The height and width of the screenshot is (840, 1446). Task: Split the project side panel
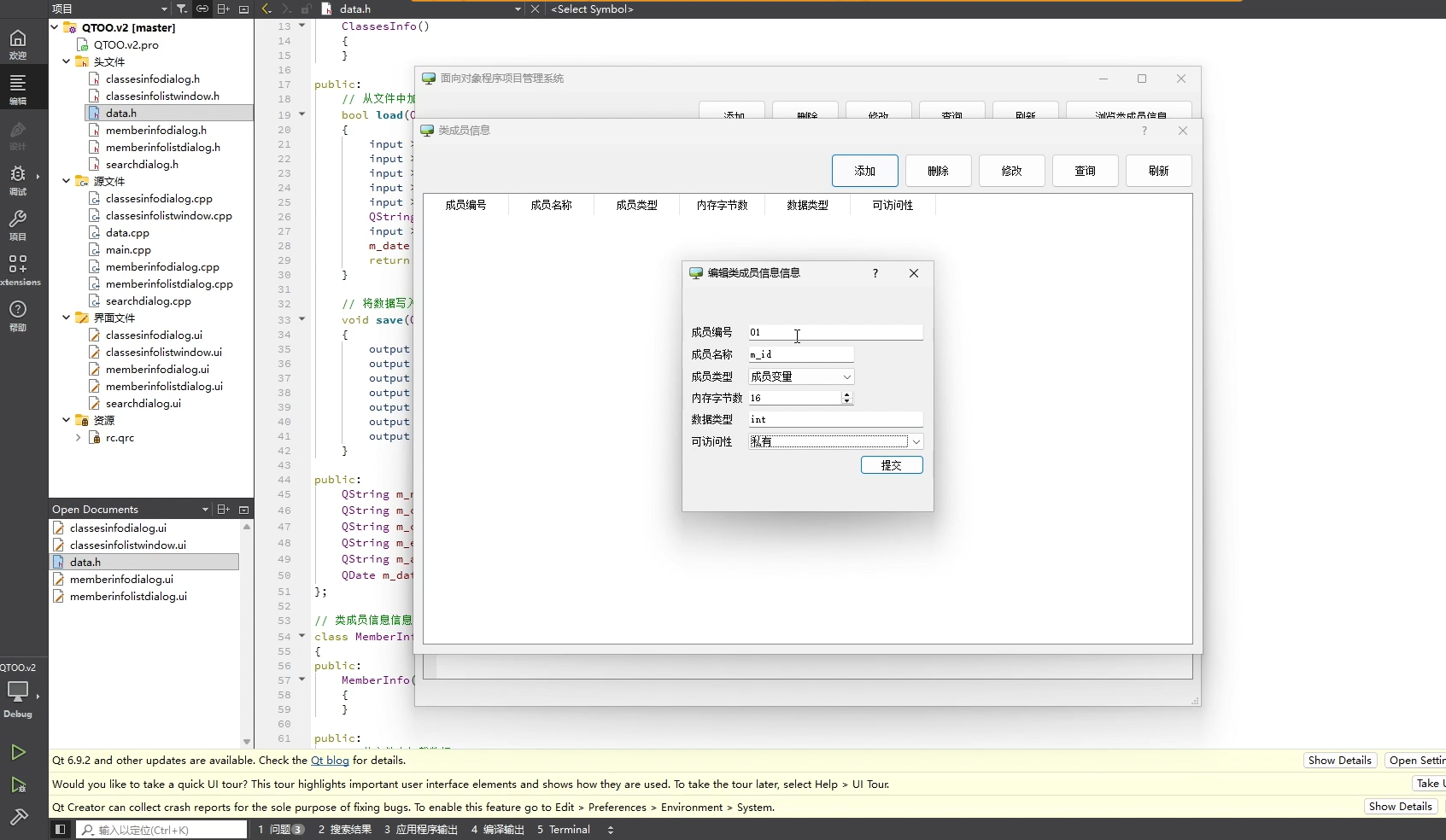[224, 9]
